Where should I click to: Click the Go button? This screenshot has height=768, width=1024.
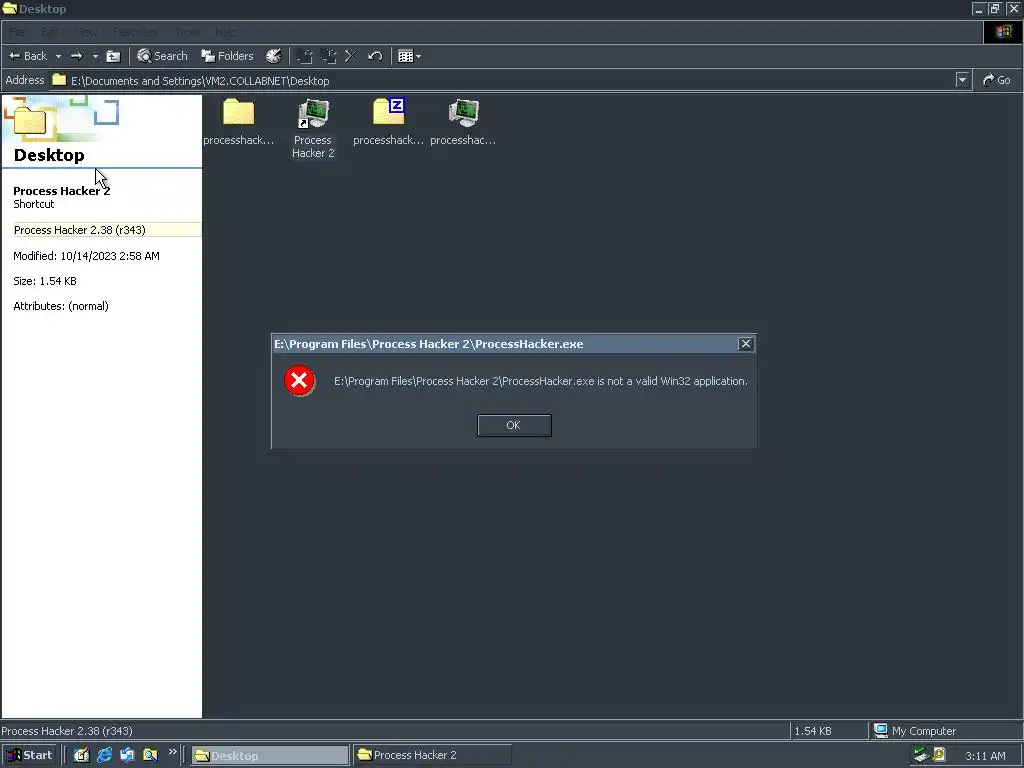[x=997, y=80]
